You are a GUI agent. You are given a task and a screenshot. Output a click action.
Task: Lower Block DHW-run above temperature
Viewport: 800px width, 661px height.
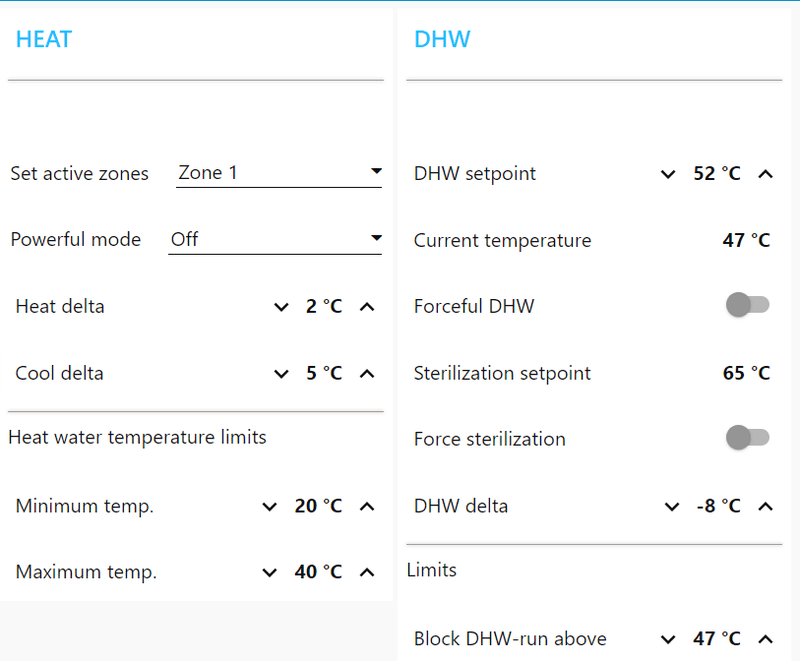(668, 639)
